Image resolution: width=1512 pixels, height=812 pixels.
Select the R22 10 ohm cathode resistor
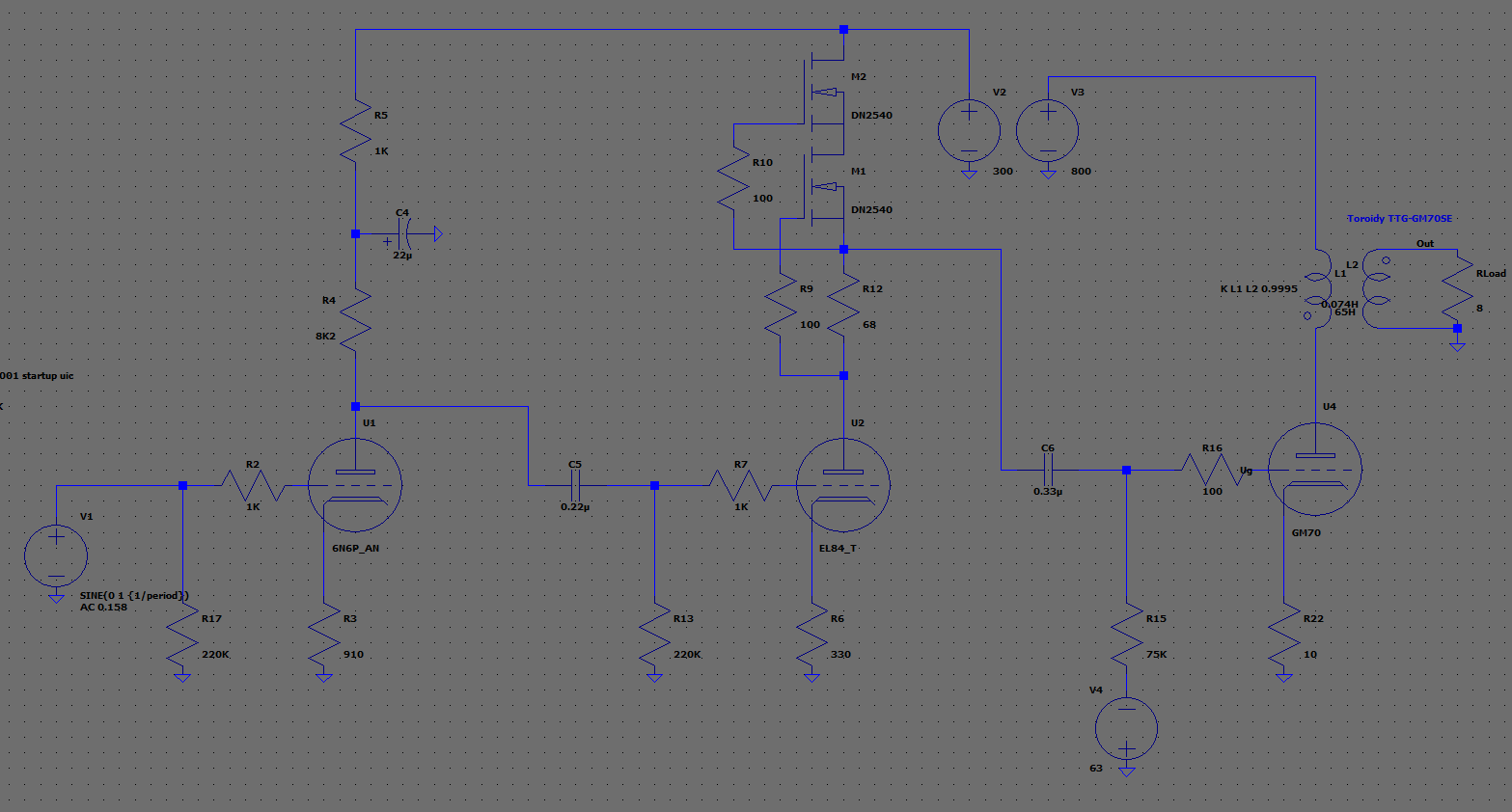point(1283,635)
